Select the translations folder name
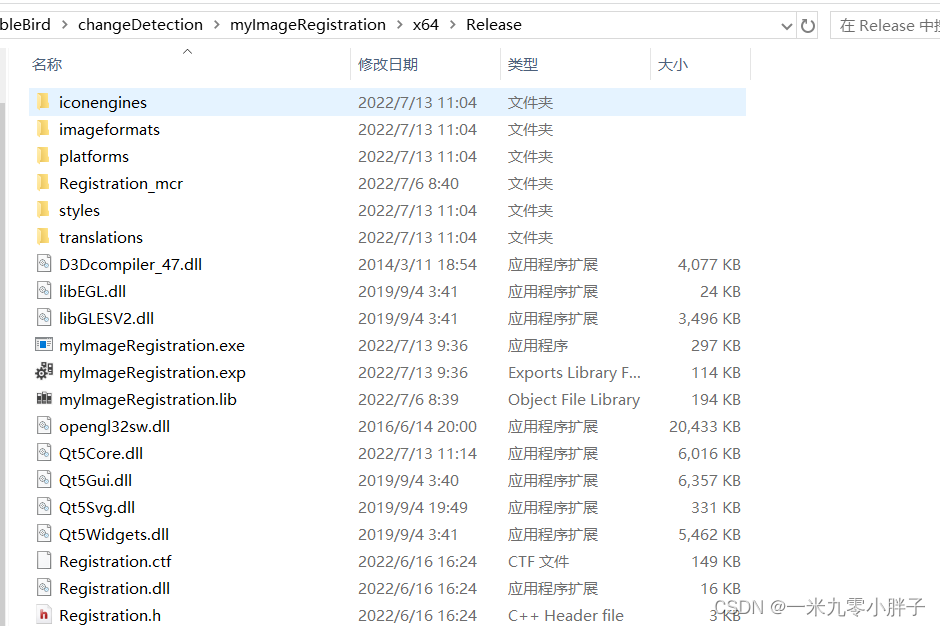The image size is (940, 626). (101, 237)
